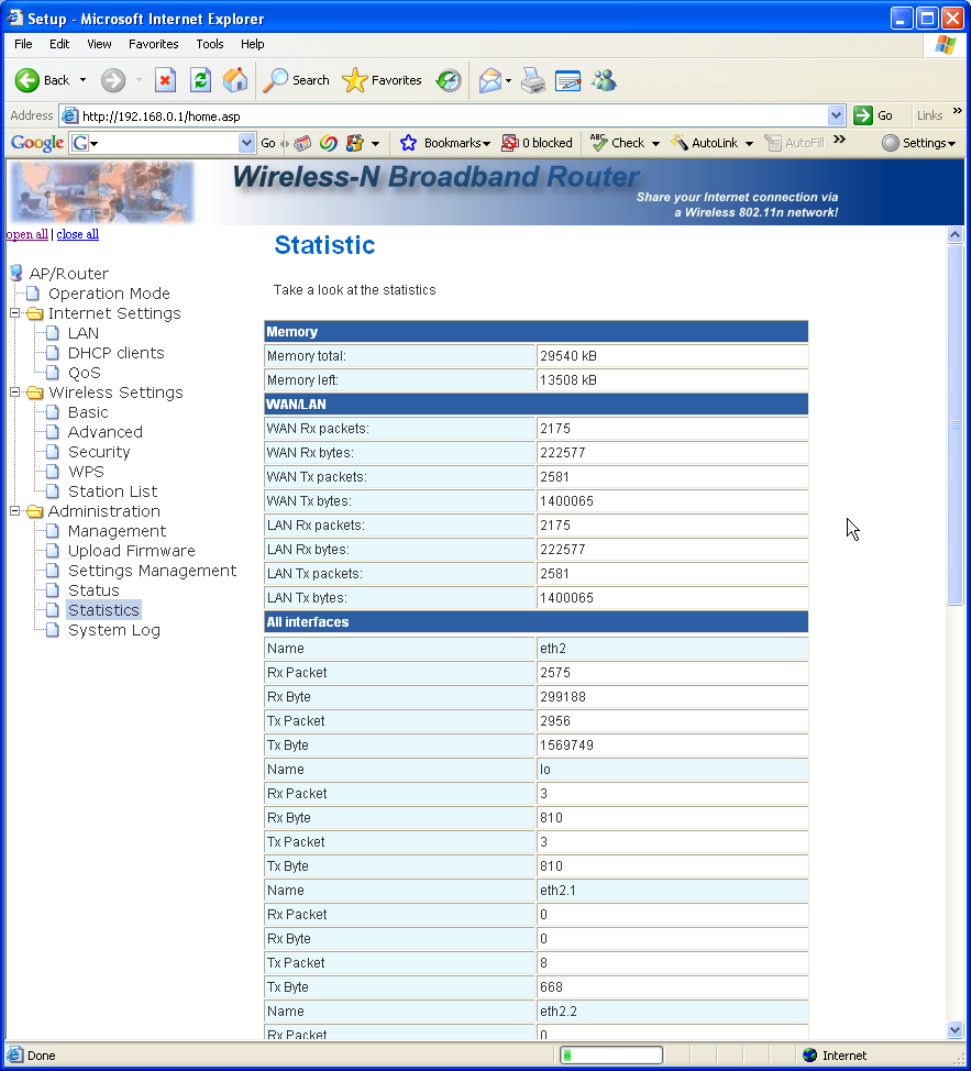Click the 'close all' link

coord(77,234)
